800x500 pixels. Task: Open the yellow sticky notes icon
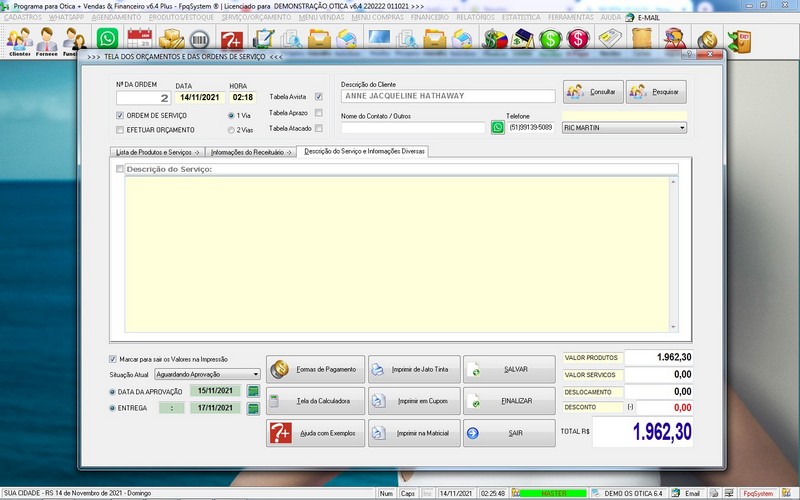[610, 39]
